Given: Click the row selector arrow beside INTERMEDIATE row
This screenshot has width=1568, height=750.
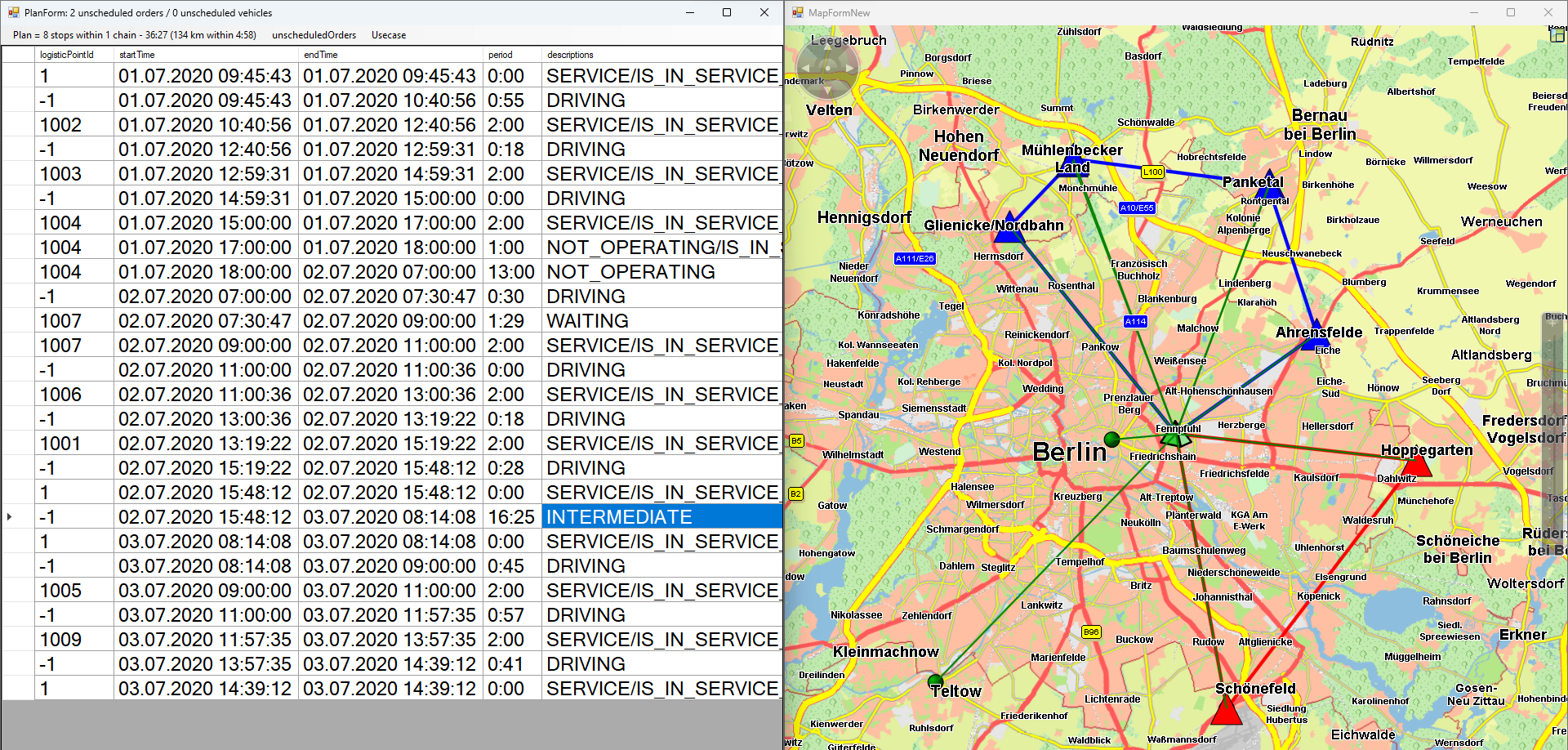Looking at the screenshot, I should click(x=10, y=517).
